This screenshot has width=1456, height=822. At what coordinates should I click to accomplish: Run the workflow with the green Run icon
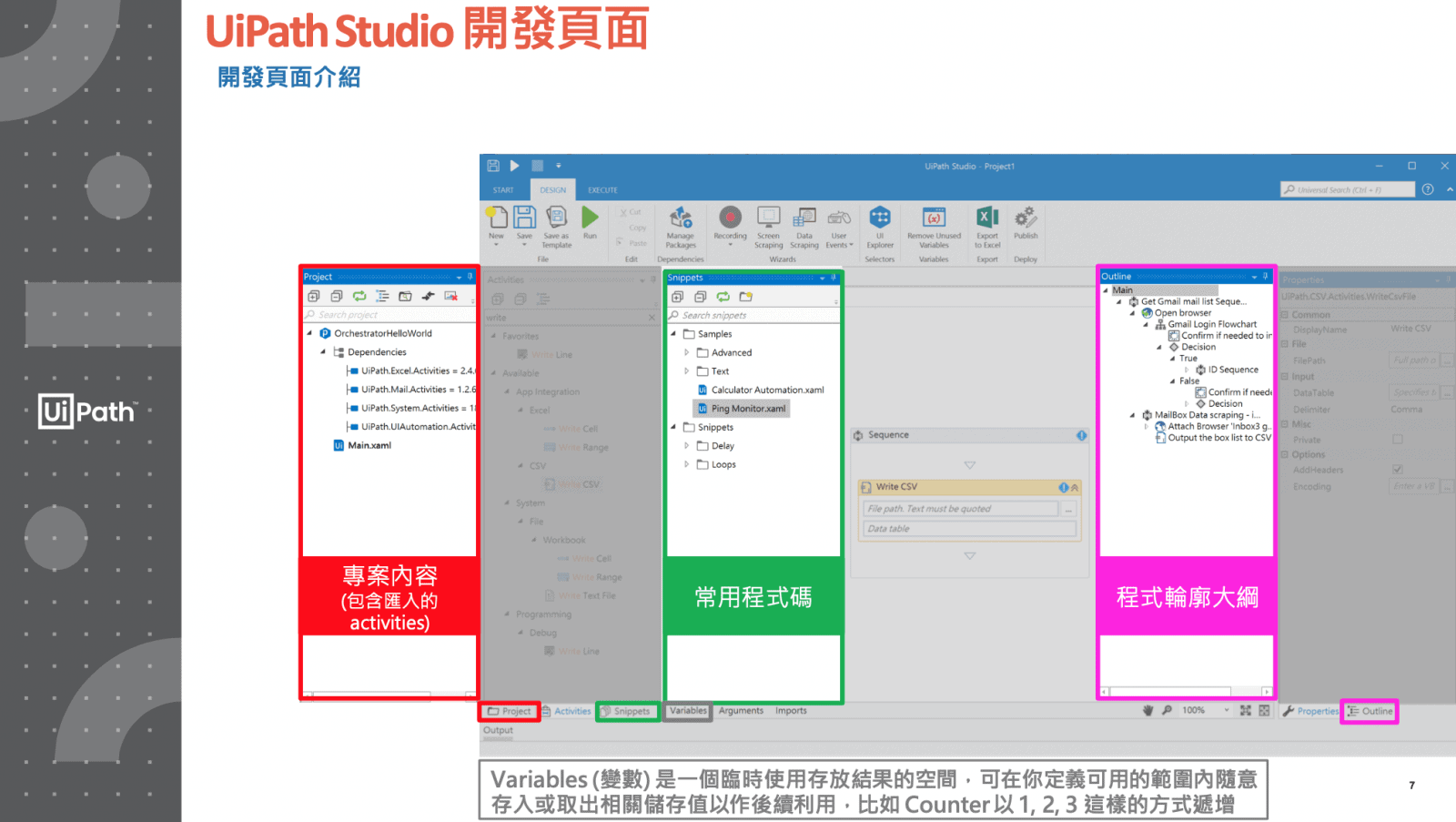tap(590, 217)
